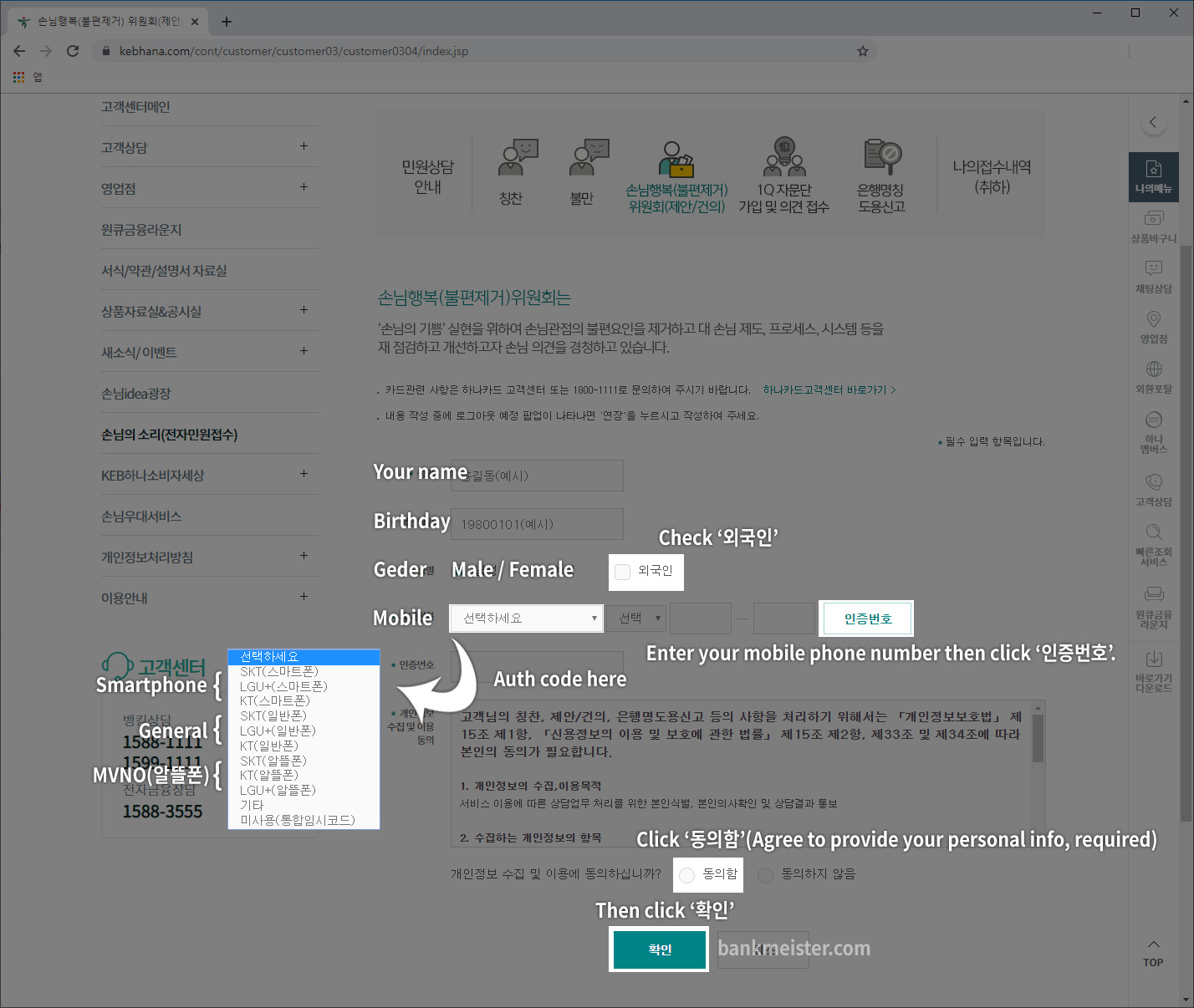Choose SKT(스마트폰) from carrier list
The width and height of the screenshot is (1194, 1008).
tap(304, 672)
